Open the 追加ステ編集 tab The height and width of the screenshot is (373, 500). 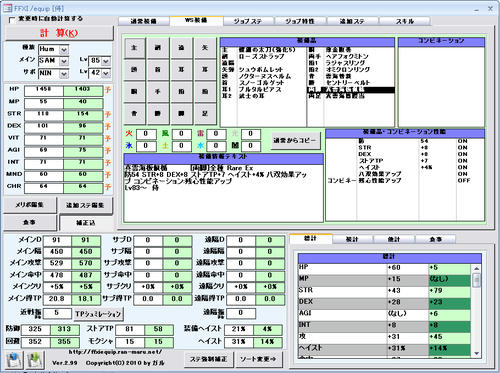tap(85, 205)
